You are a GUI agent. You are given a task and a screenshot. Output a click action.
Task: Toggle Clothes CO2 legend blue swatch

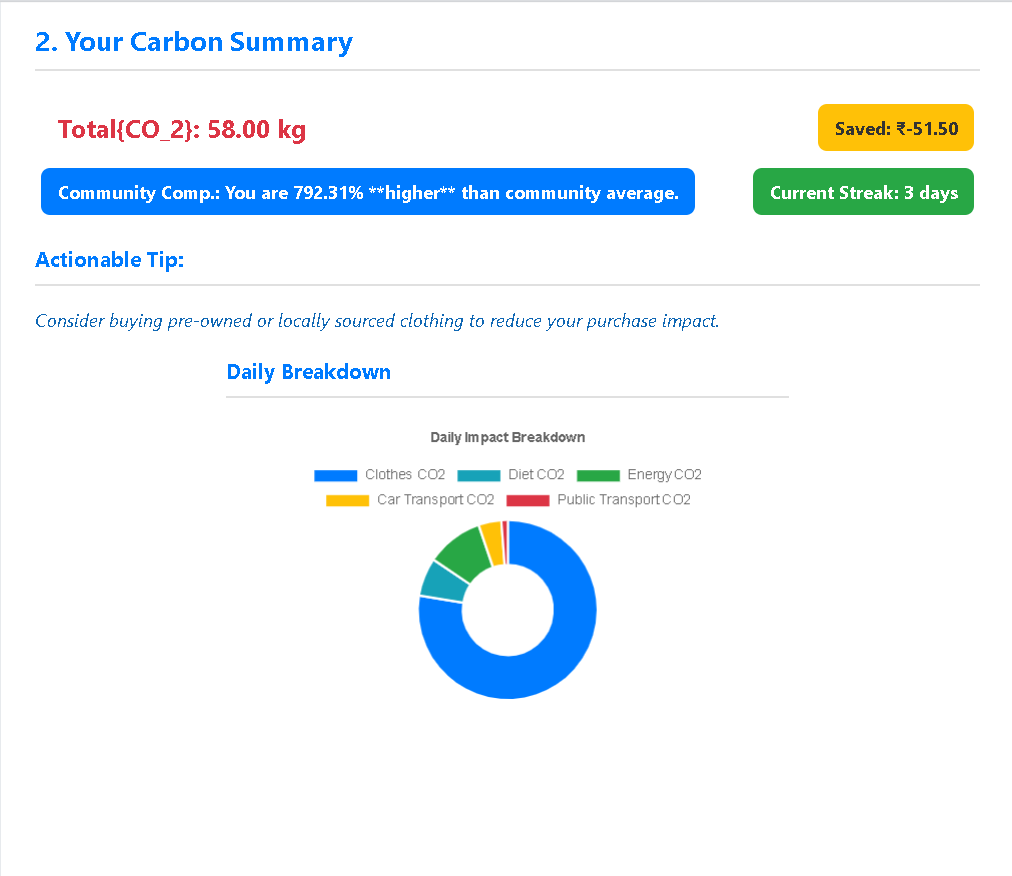(335, 475)
